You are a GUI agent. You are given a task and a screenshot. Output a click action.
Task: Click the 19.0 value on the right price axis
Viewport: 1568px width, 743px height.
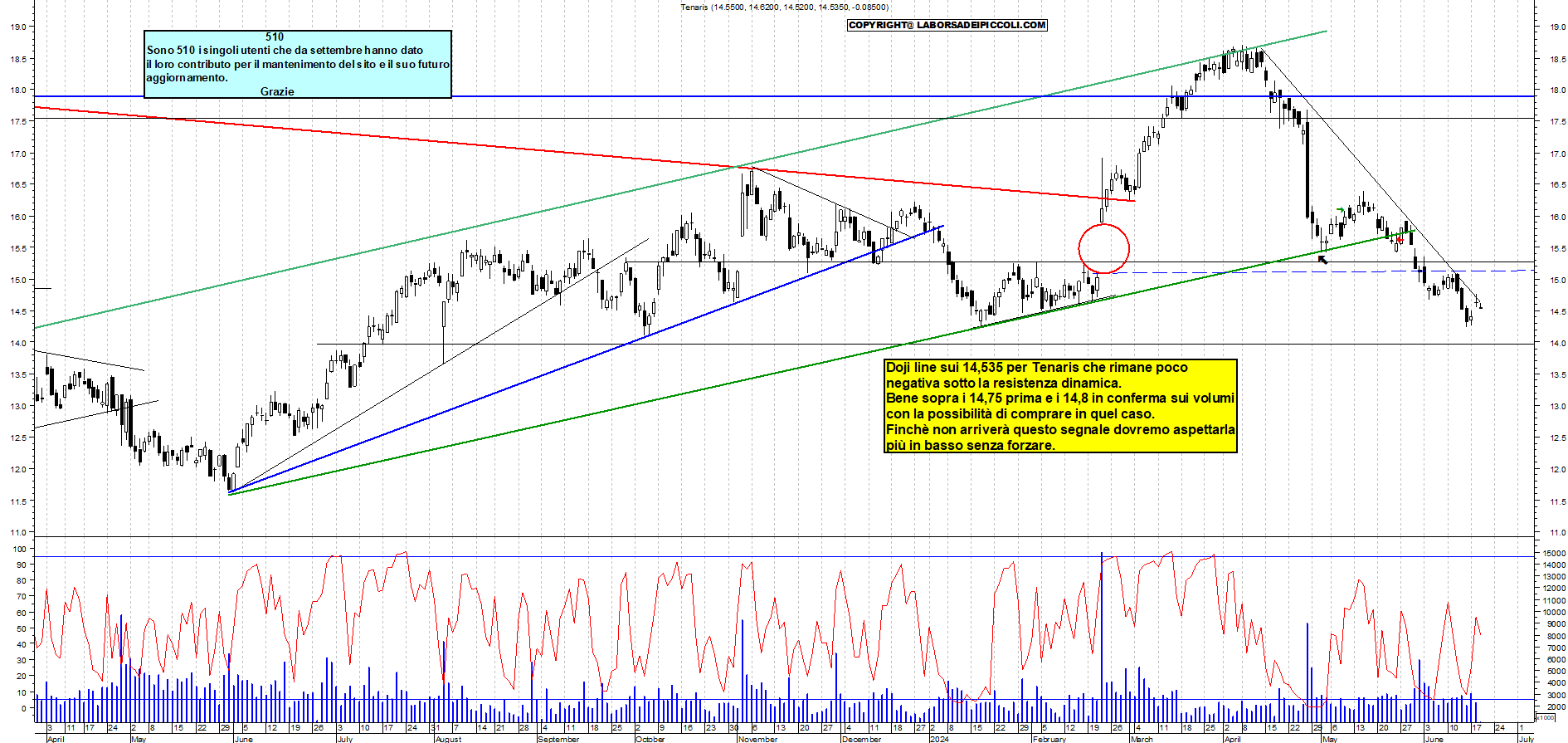coord(1556,27)
